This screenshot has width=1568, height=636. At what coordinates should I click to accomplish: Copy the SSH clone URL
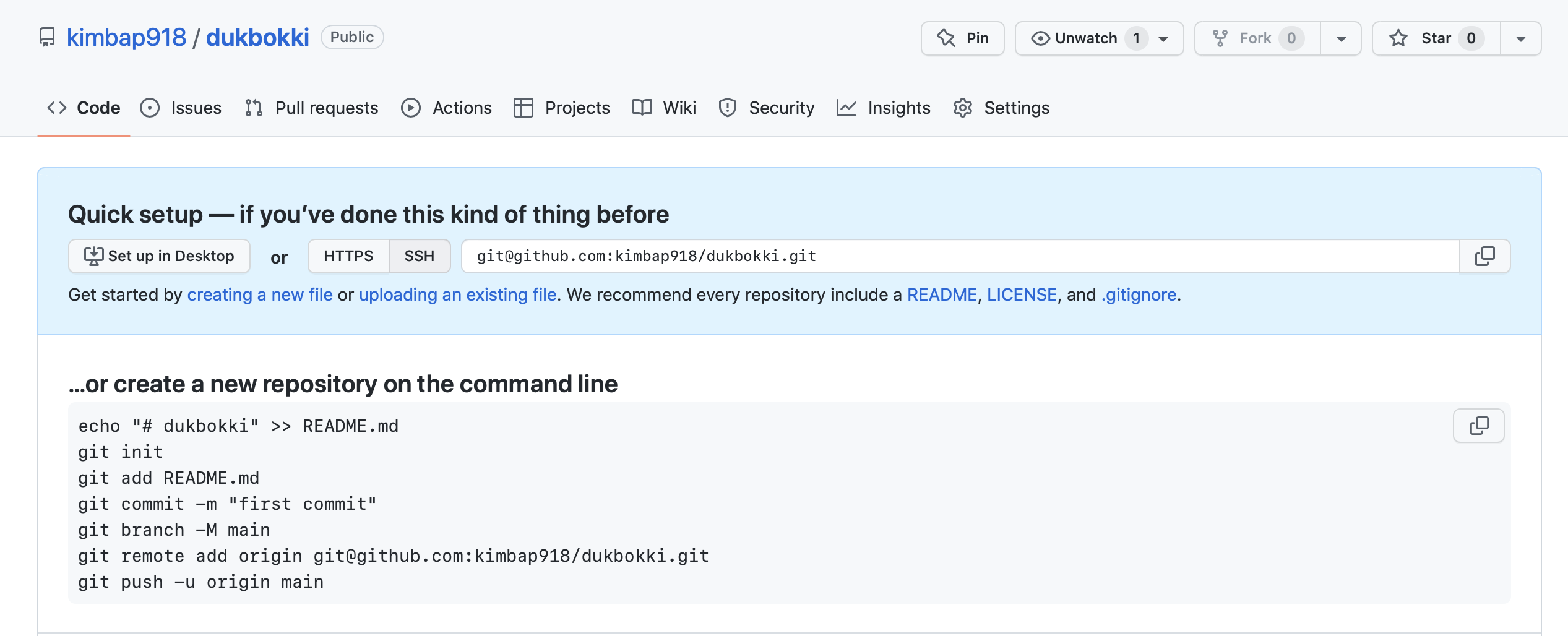pos(1484,256)
